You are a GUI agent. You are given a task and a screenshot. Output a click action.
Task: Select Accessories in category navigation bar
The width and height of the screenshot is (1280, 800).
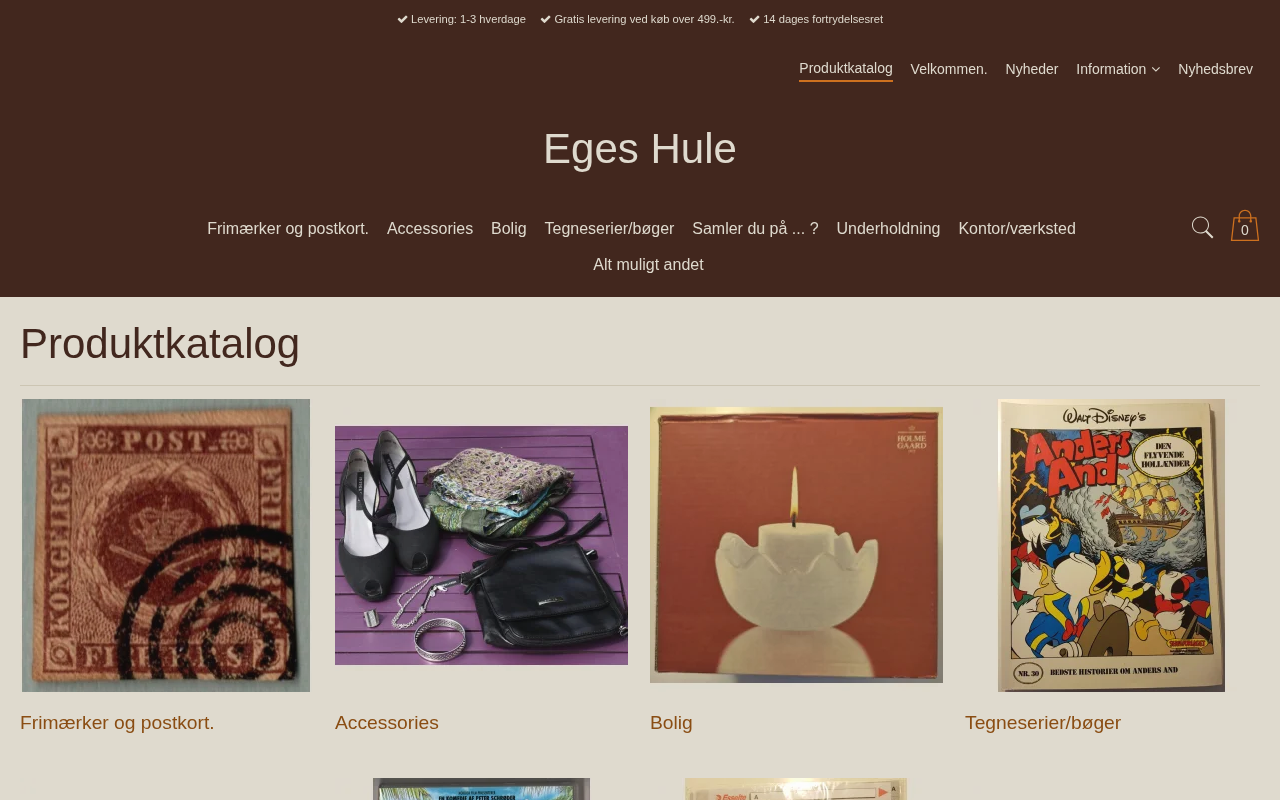point(430,229)
